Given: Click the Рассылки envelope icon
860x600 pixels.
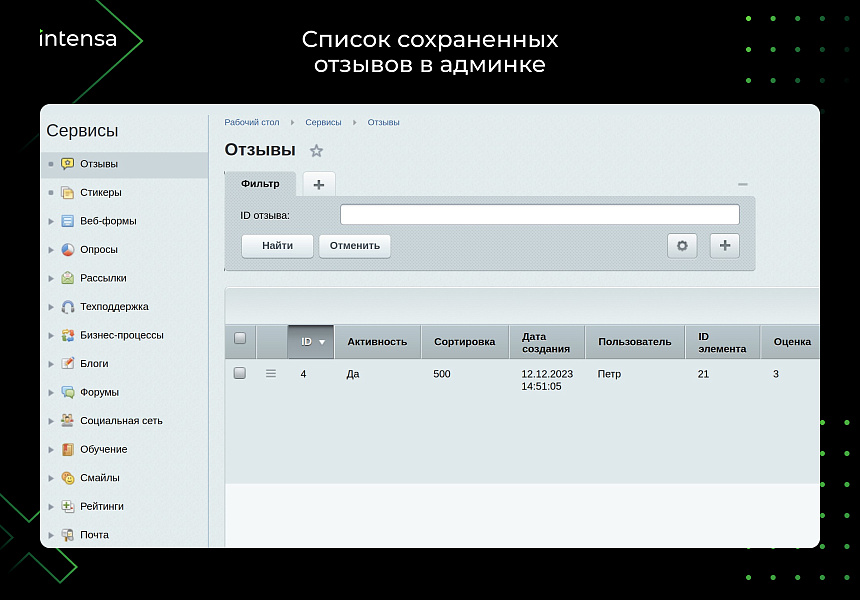Looking at the screenshot, I should (68, 278).
